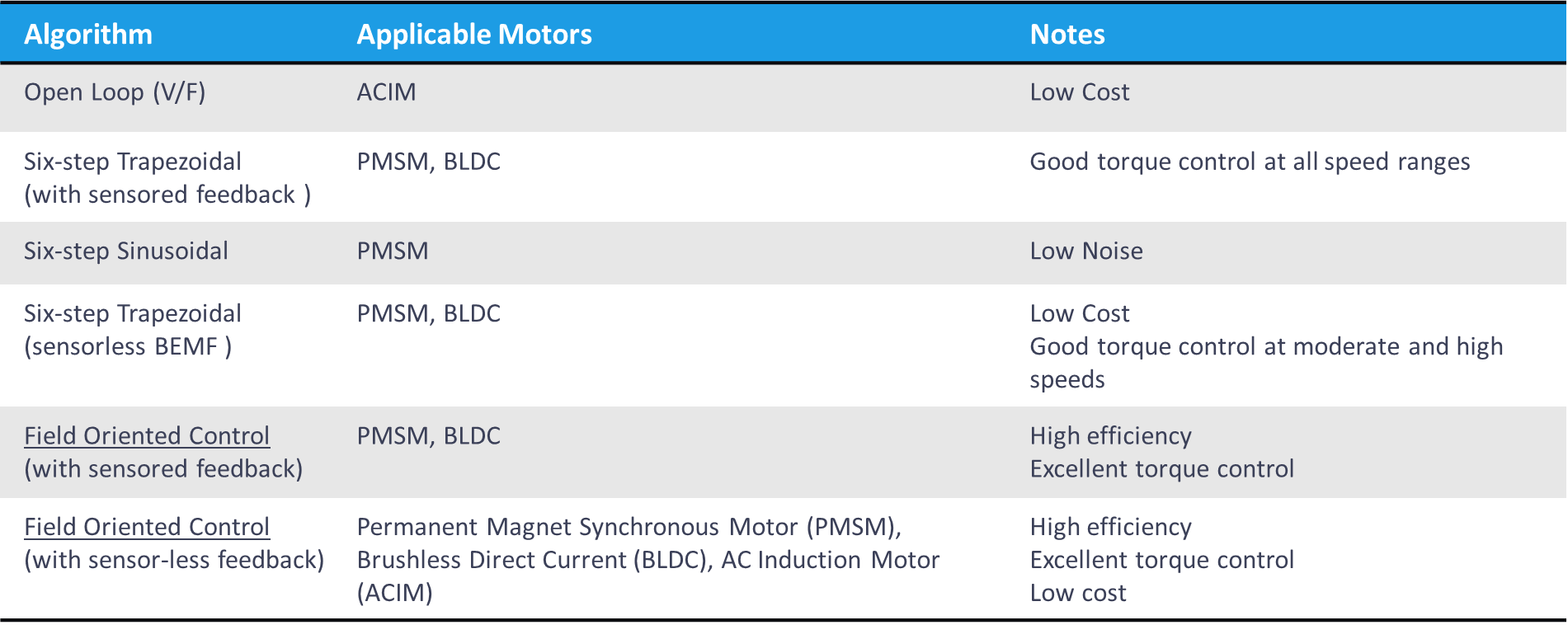
Task: Click the Algorithm column header
Action: 88,34
